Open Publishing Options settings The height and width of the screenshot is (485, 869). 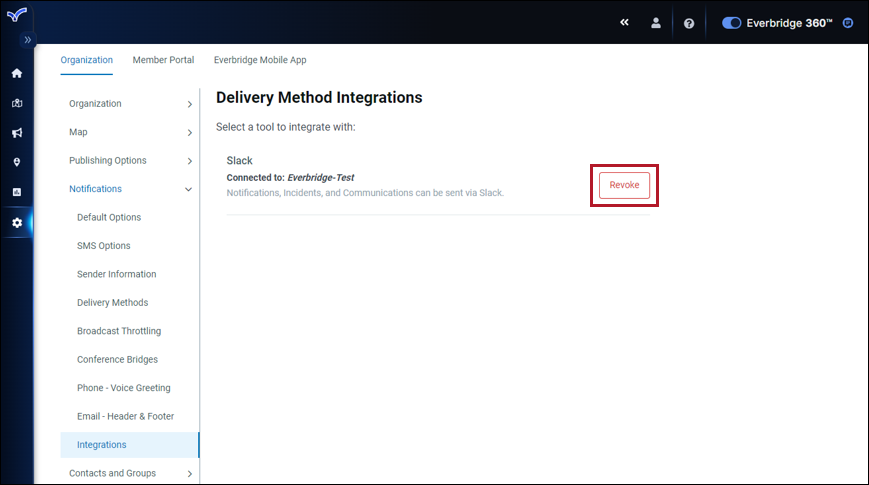[x=108, y=160]
